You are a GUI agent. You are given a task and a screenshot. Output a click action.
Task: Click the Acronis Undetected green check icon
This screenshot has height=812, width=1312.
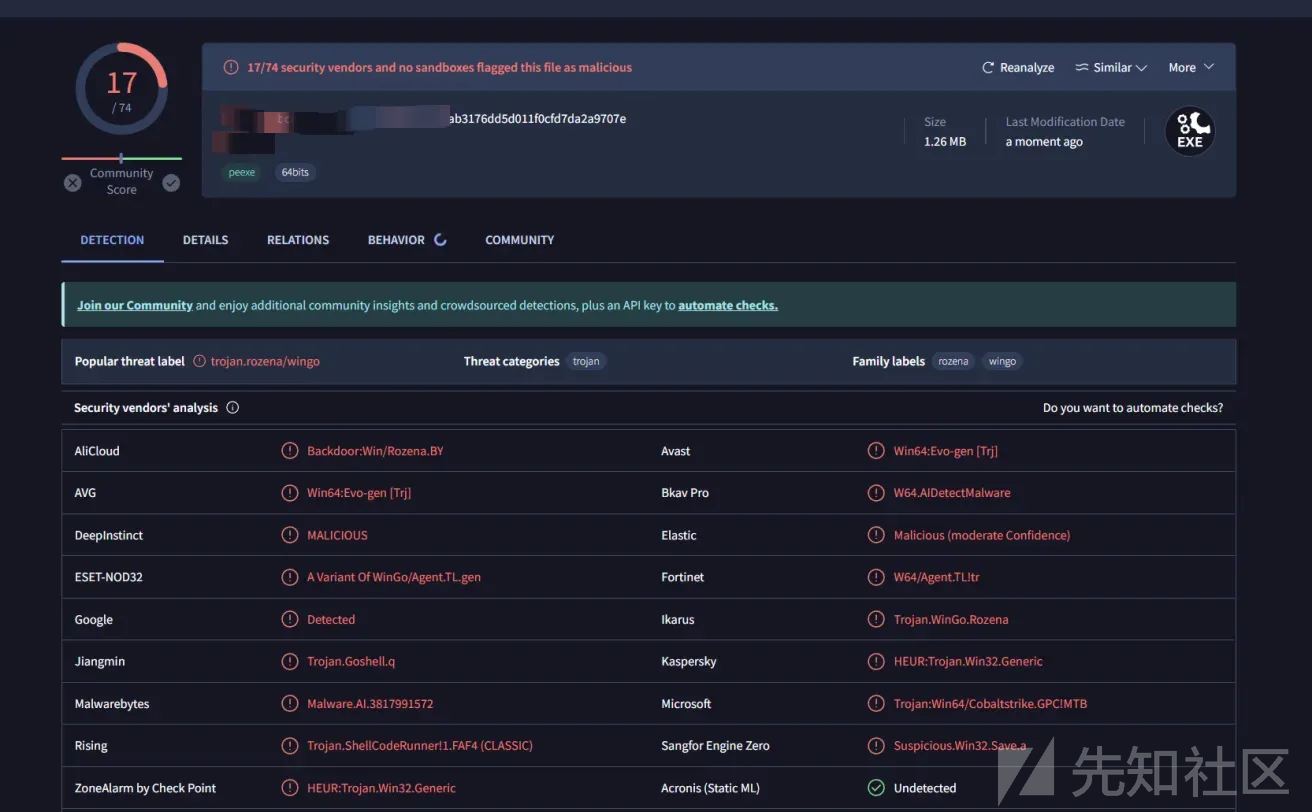coord(876,788)
